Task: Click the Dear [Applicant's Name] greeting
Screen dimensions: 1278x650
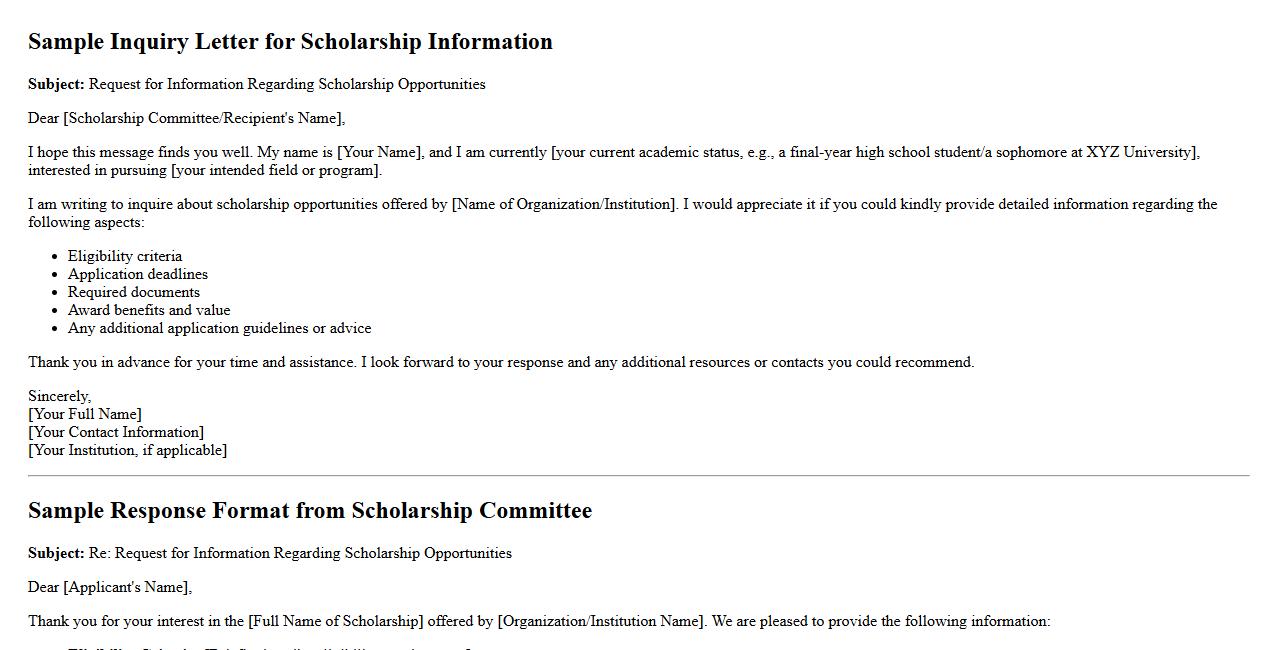Action: point(110,587)
